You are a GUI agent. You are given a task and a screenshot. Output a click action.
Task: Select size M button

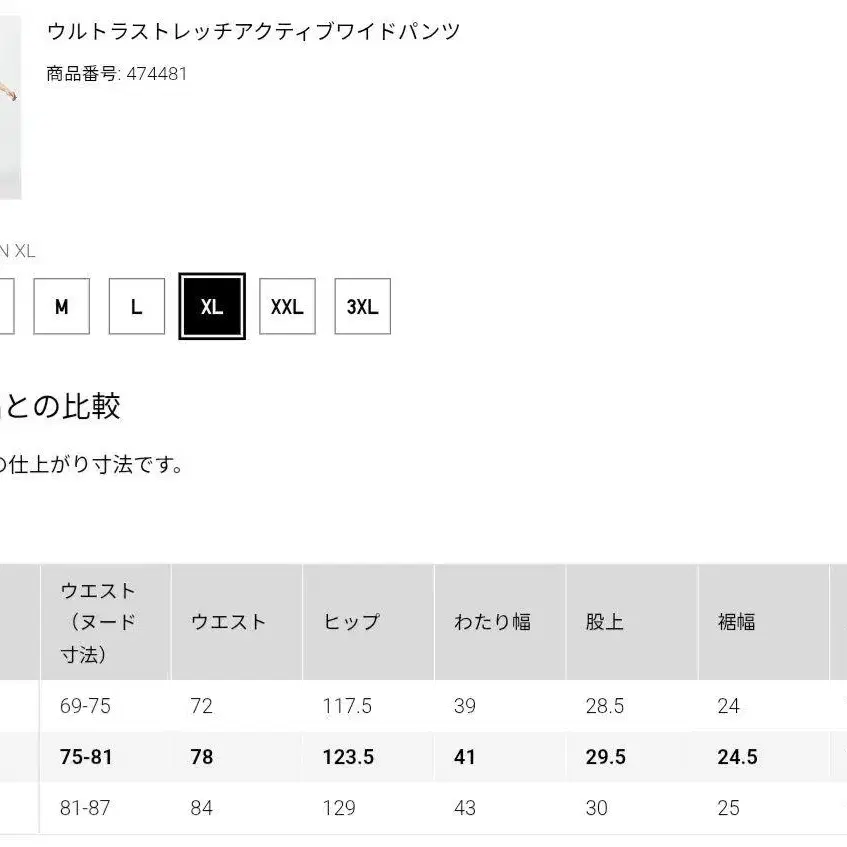tap(61, 306)
